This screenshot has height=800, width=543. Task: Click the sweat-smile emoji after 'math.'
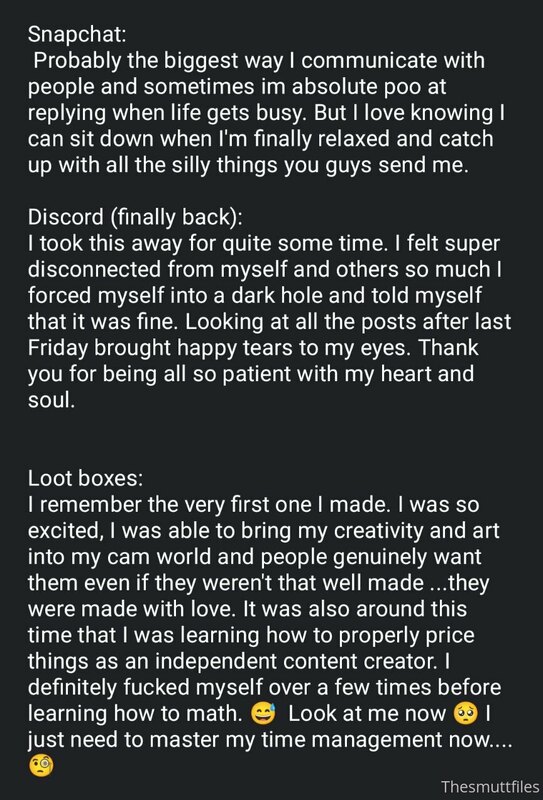263,713
